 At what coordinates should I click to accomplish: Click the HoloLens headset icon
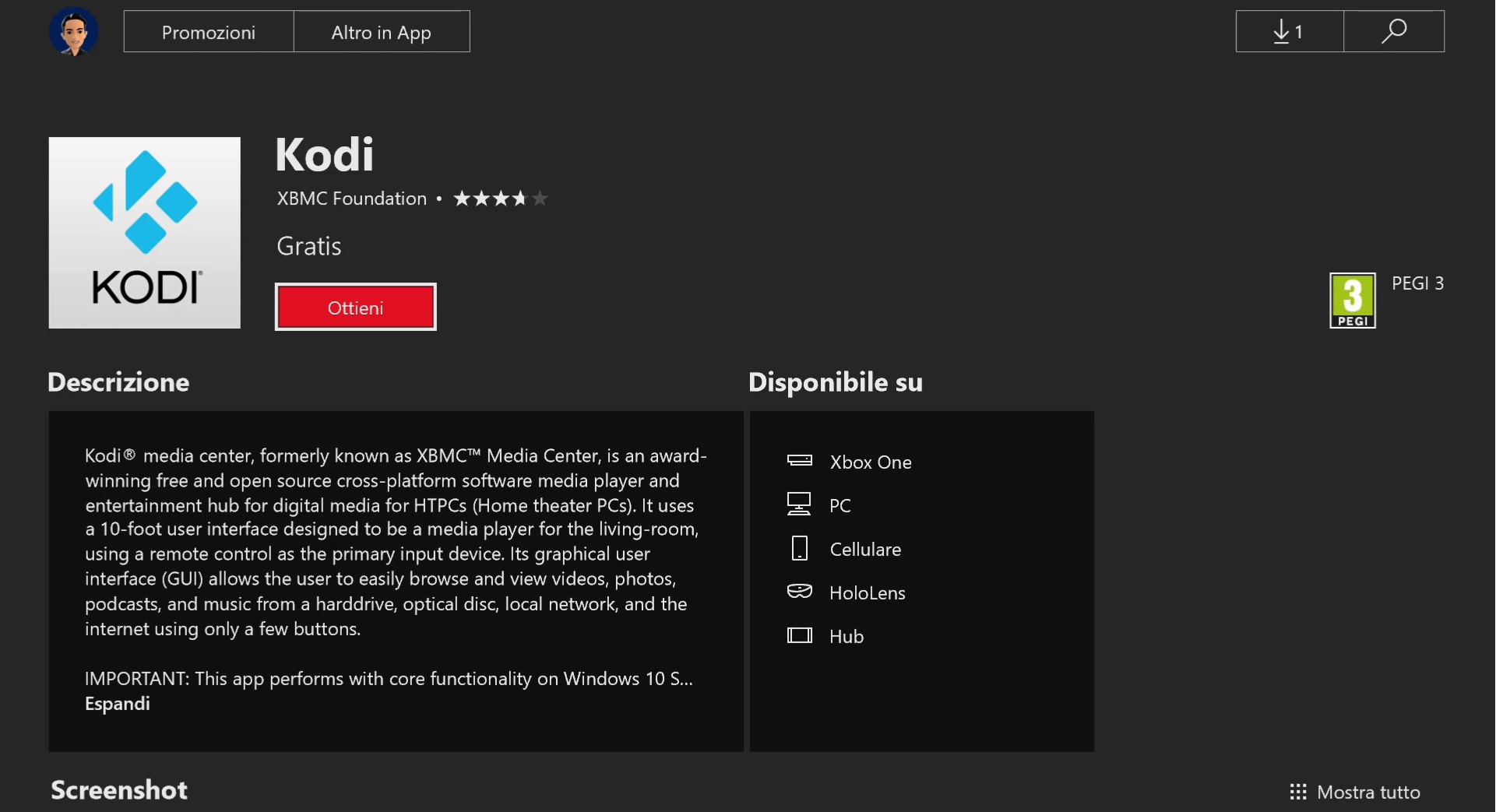pyautogui.click(x=800, y=592)
